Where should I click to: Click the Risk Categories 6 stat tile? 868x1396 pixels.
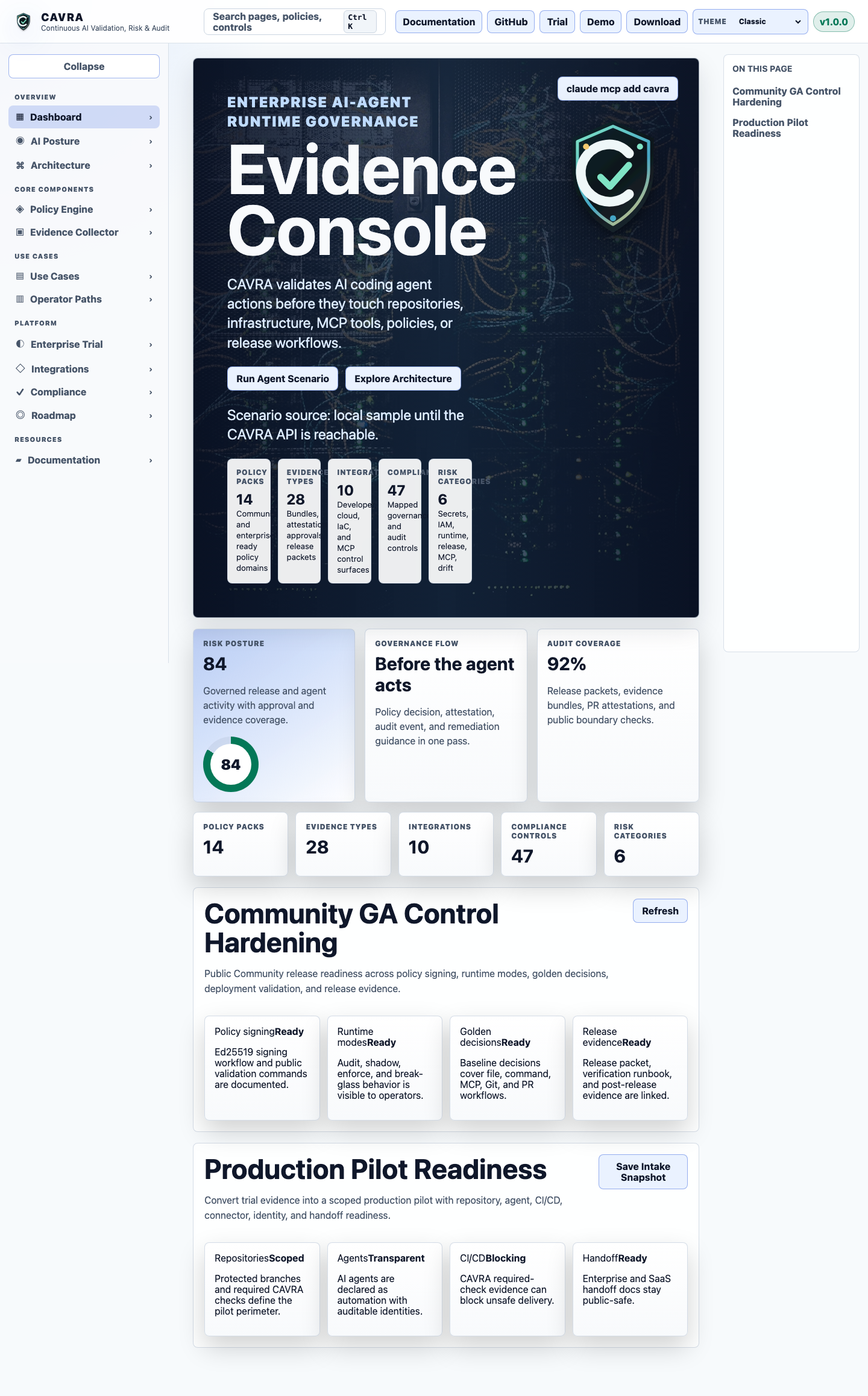pos(652,844)
